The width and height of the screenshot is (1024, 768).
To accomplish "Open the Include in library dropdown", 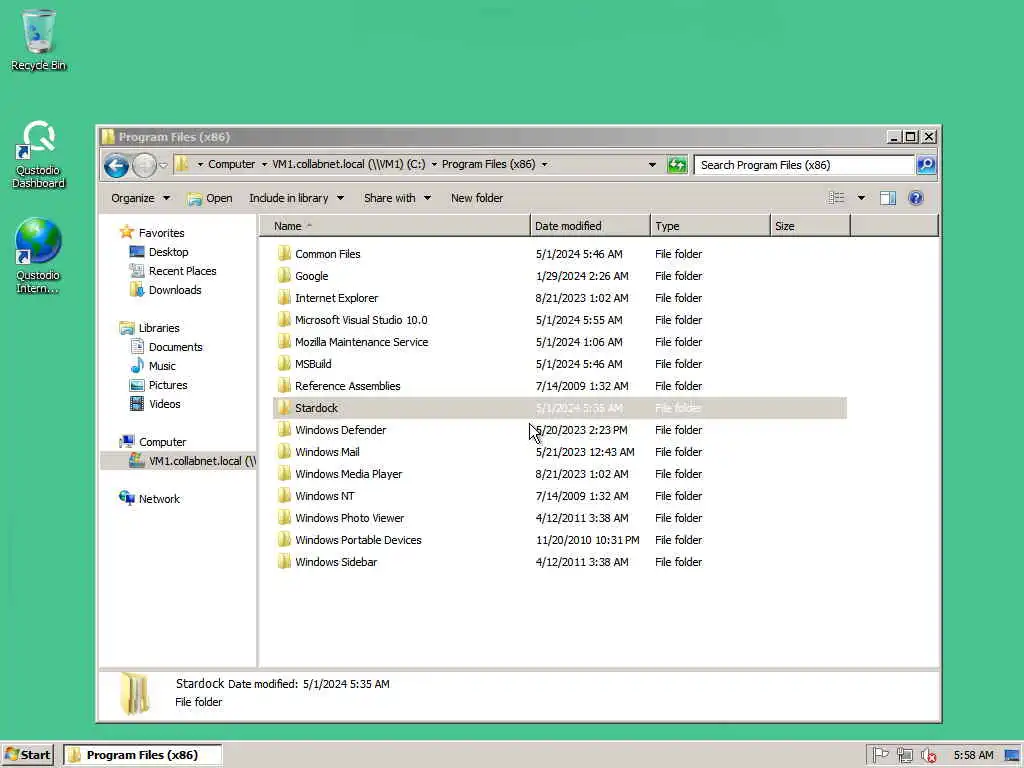I will (x=296, y=198).
